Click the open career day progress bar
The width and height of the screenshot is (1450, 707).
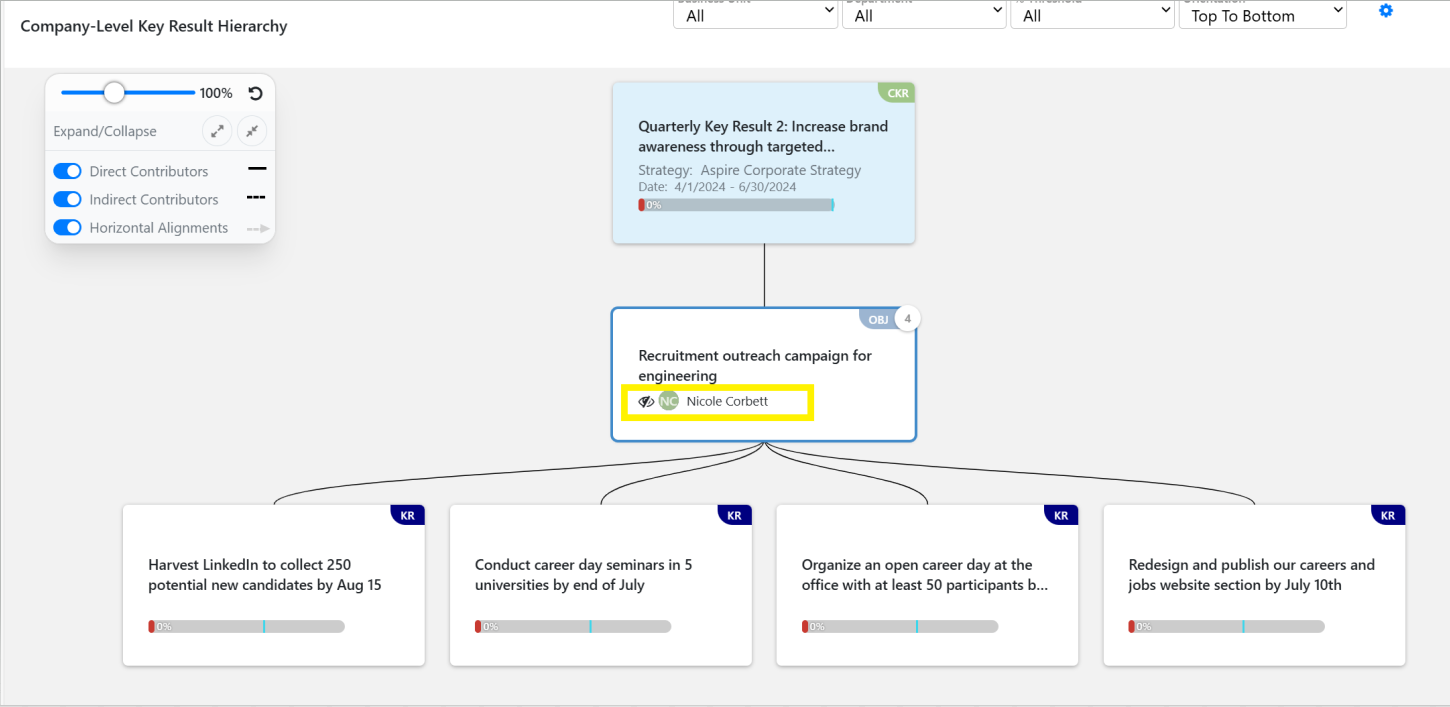[900, 626]
